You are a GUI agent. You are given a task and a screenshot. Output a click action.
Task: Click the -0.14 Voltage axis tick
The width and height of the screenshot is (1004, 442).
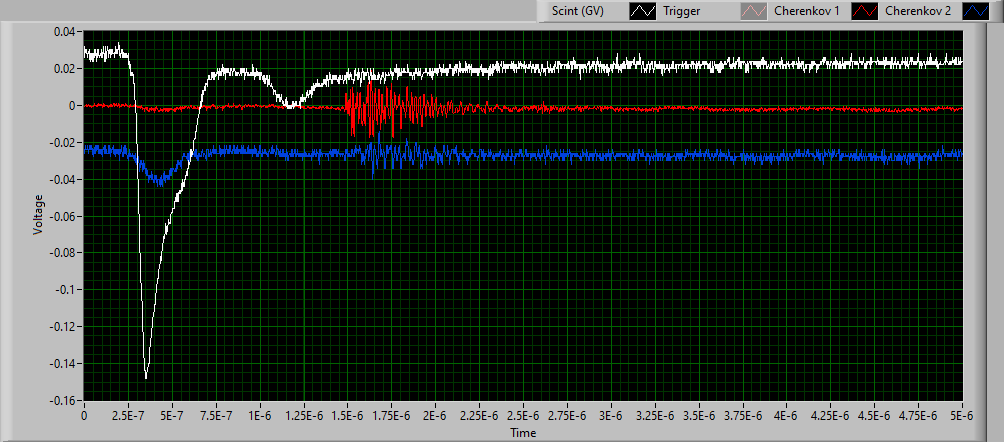tap(63, 364)
